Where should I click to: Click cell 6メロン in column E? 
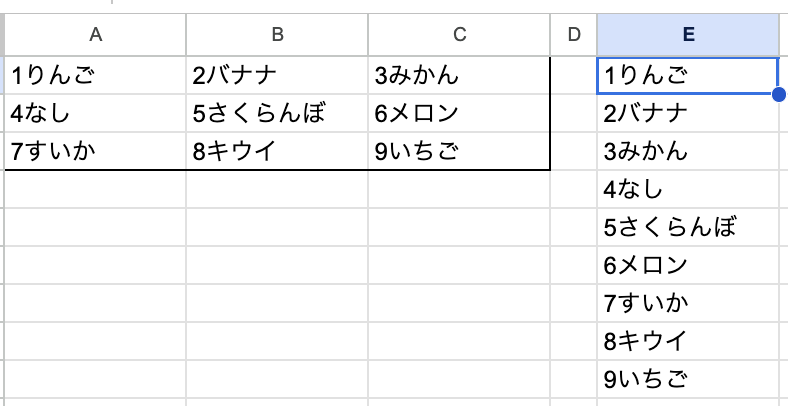pyautogui.click(x=688, y=265)
